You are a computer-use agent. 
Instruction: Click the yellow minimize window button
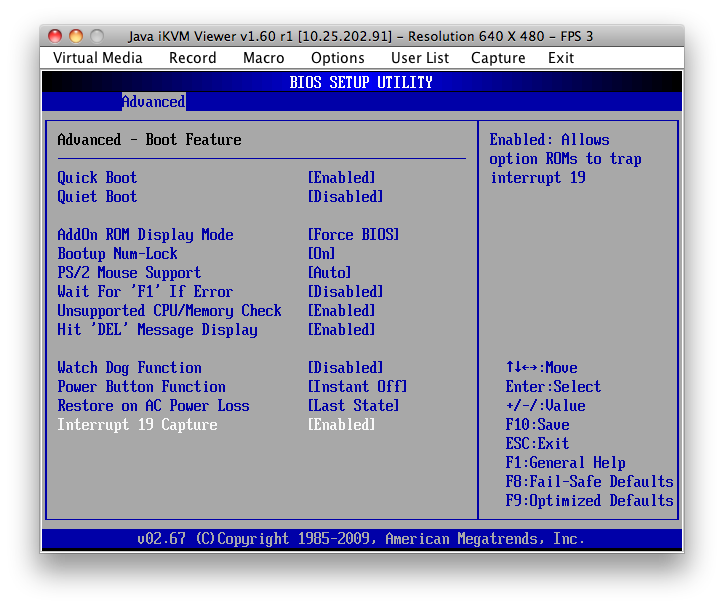(76, 36)
